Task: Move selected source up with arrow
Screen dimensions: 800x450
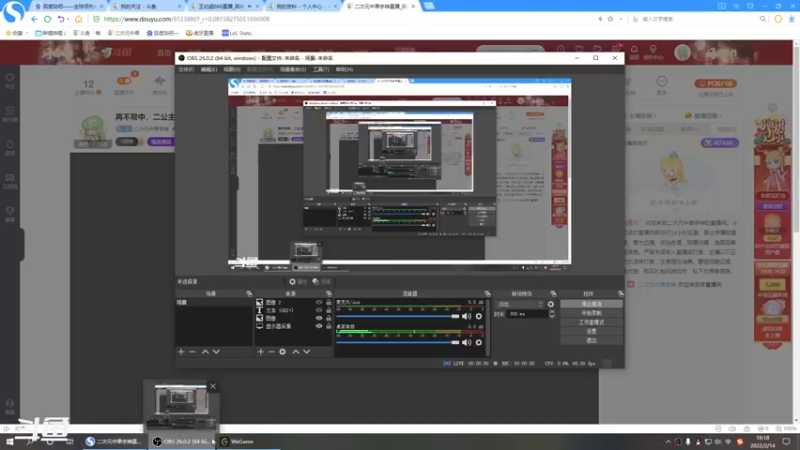Action: coord(296,352)
